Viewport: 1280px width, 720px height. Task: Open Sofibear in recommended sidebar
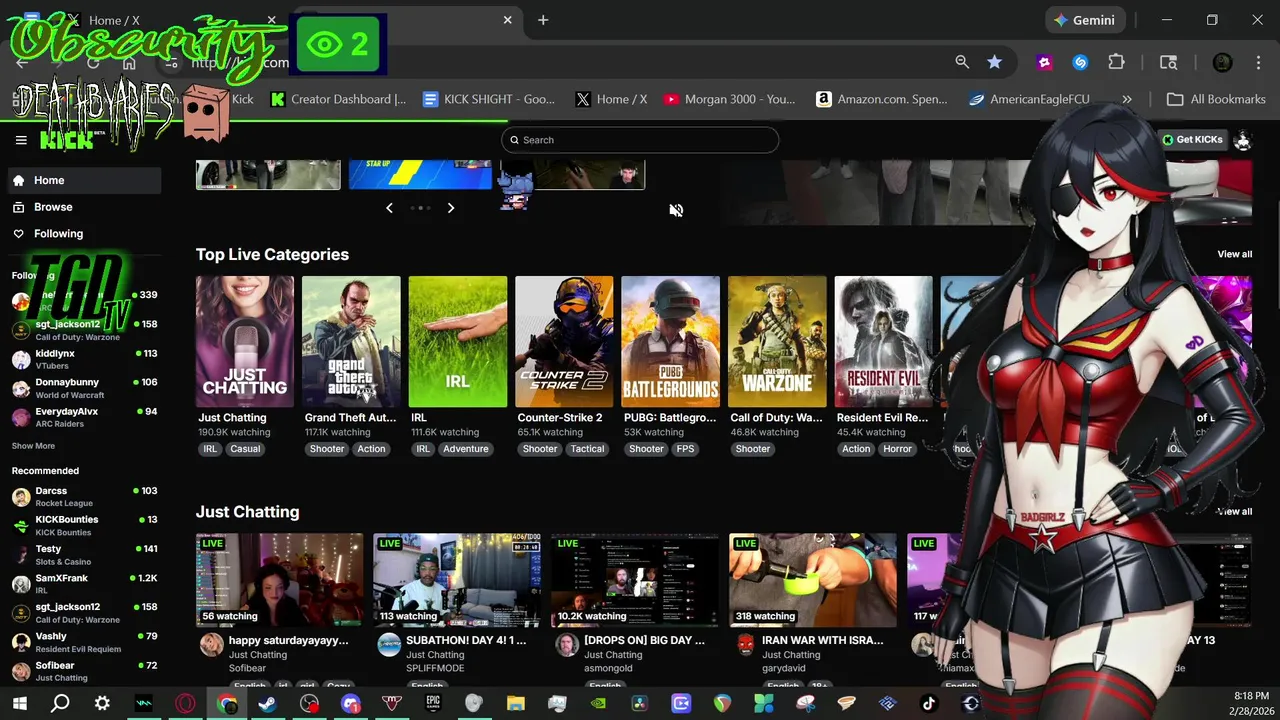tap(84, 671)
